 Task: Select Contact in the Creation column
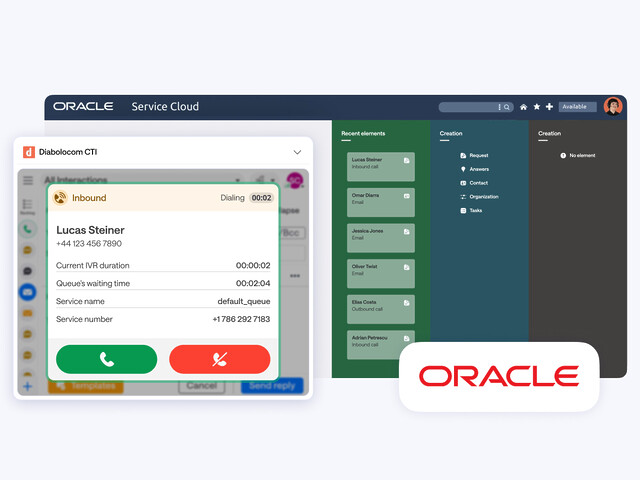coord(478,183)
